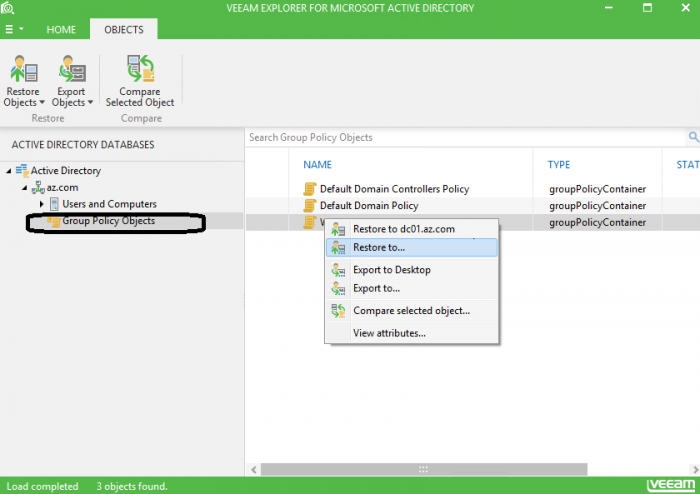Click the Restore to dc01.az.com menu icon
This screenshot has height=494, width=700.
(x=338, y=229)
